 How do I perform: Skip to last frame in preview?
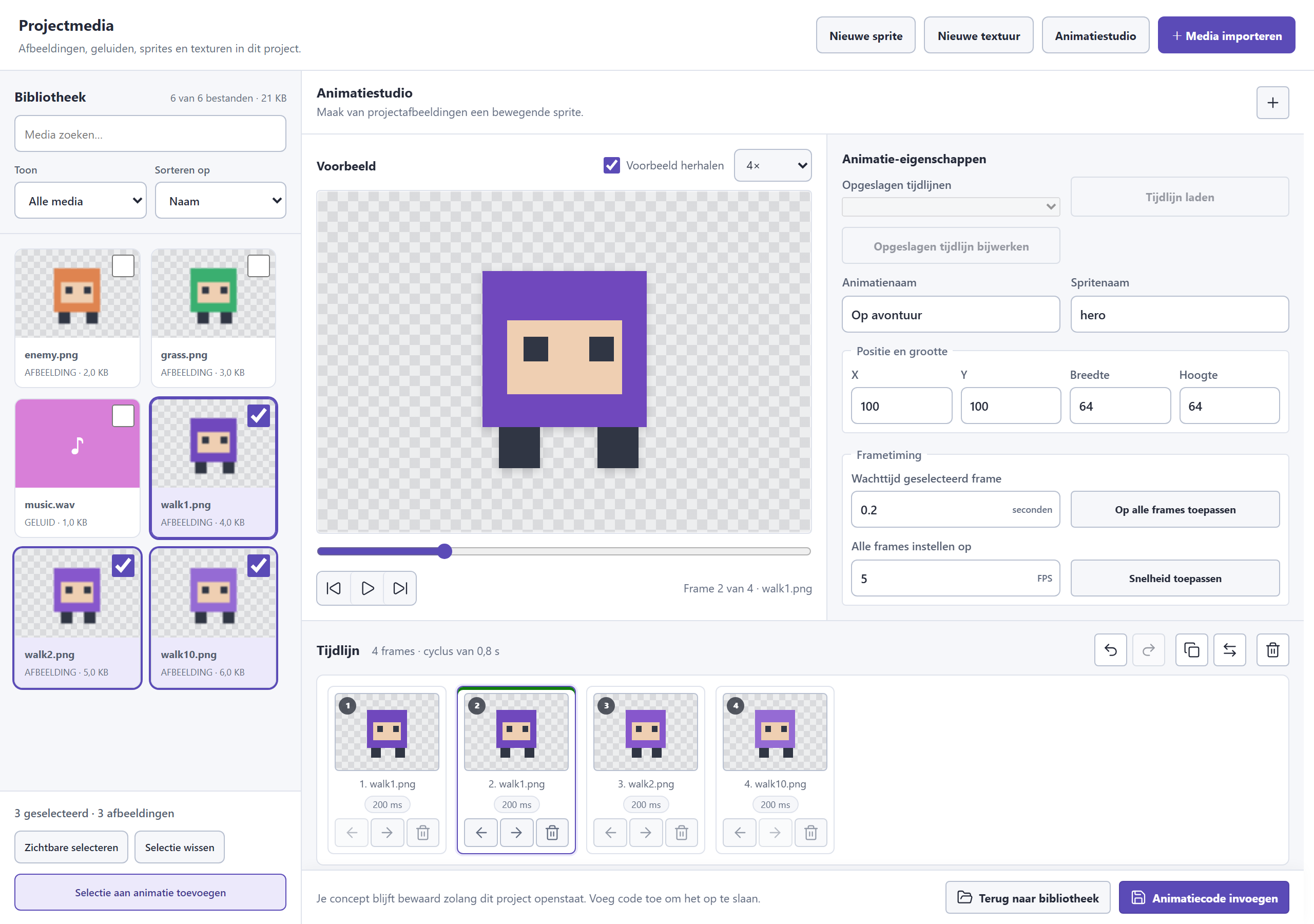click(x=400, y=588)
